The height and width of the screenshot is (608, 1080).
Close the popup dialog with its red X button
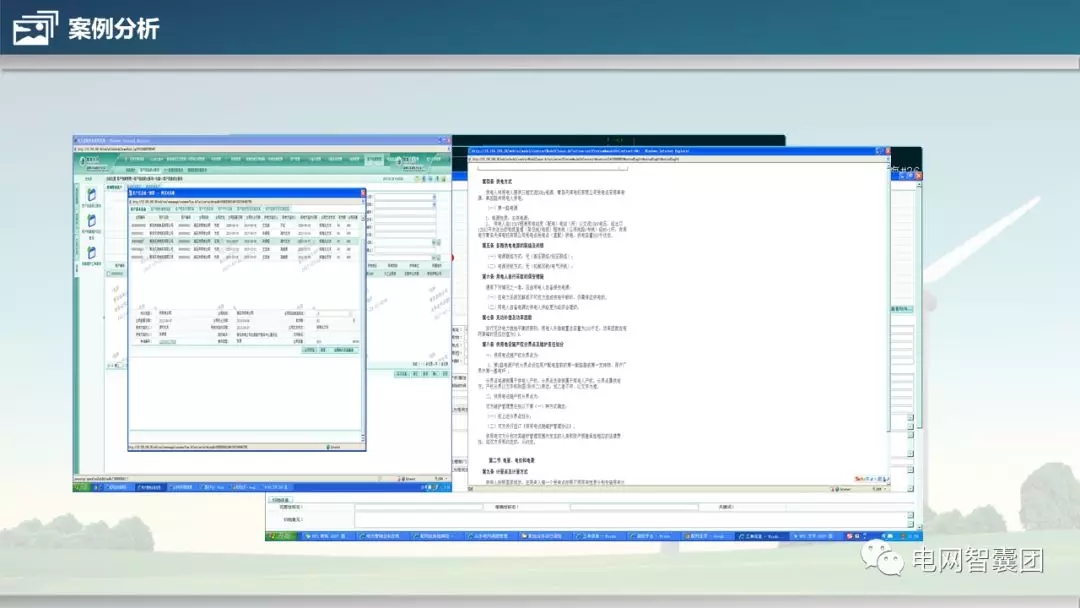click(362, 192)
